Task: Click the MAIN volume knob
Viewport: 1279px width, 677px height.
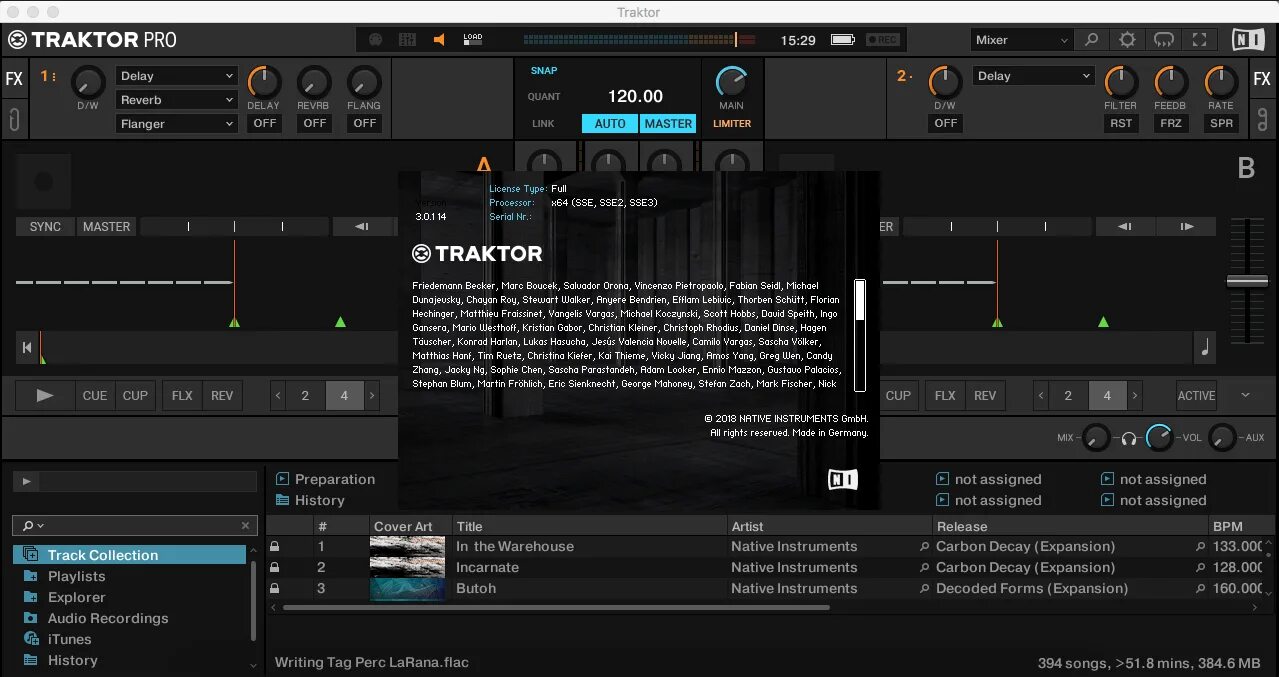Action: [x=731, y=82]
